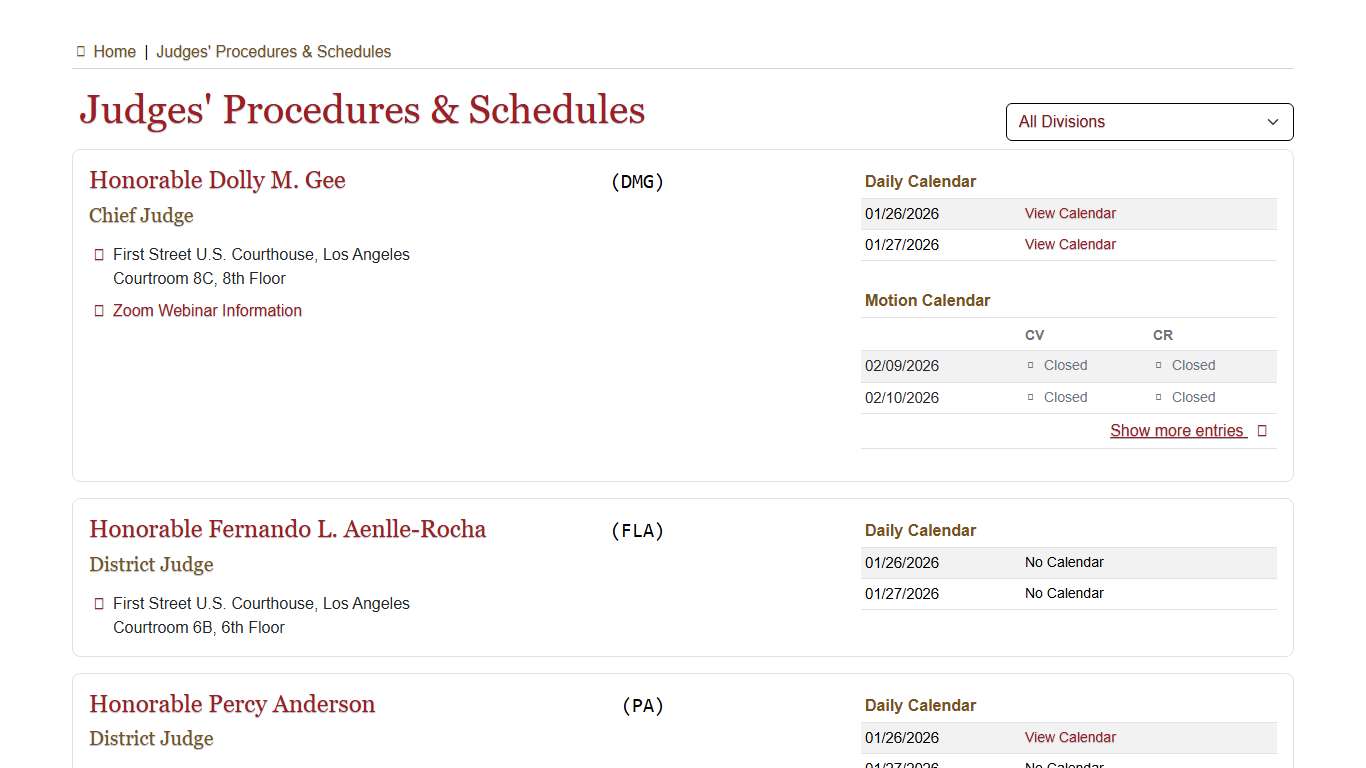
Task: Click the arrow icon beside Show more entries
Action: click(1262, 431)
